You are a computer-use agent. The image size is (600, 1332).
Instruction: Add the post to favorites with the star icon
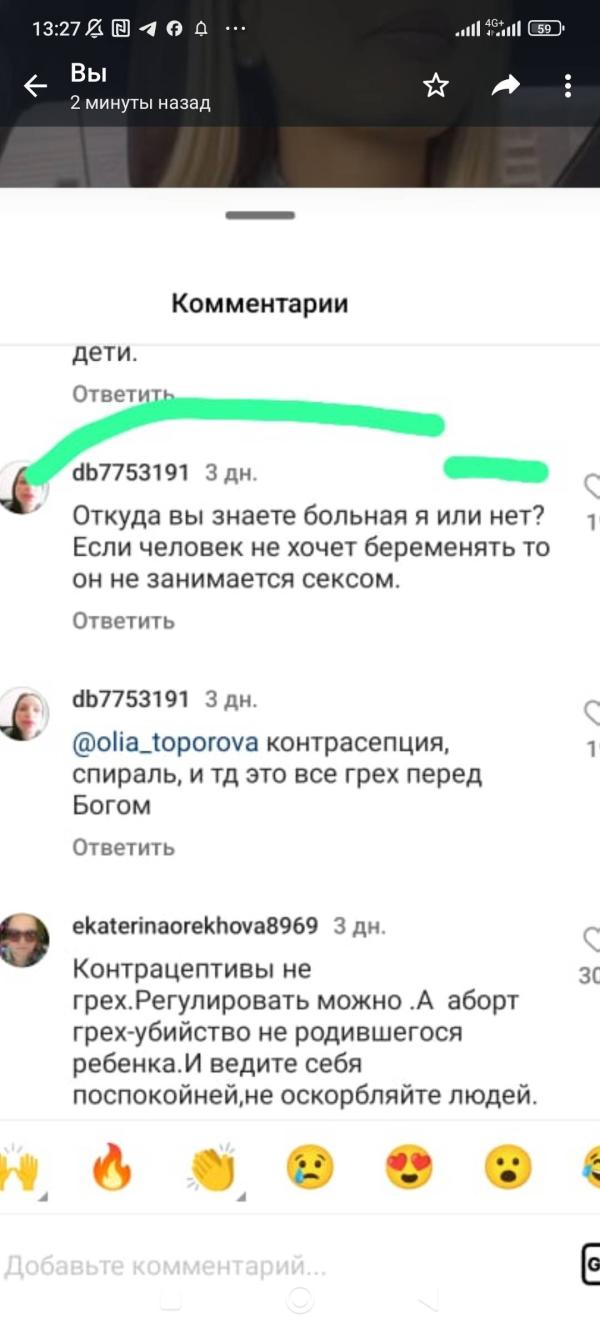[436, 86]
